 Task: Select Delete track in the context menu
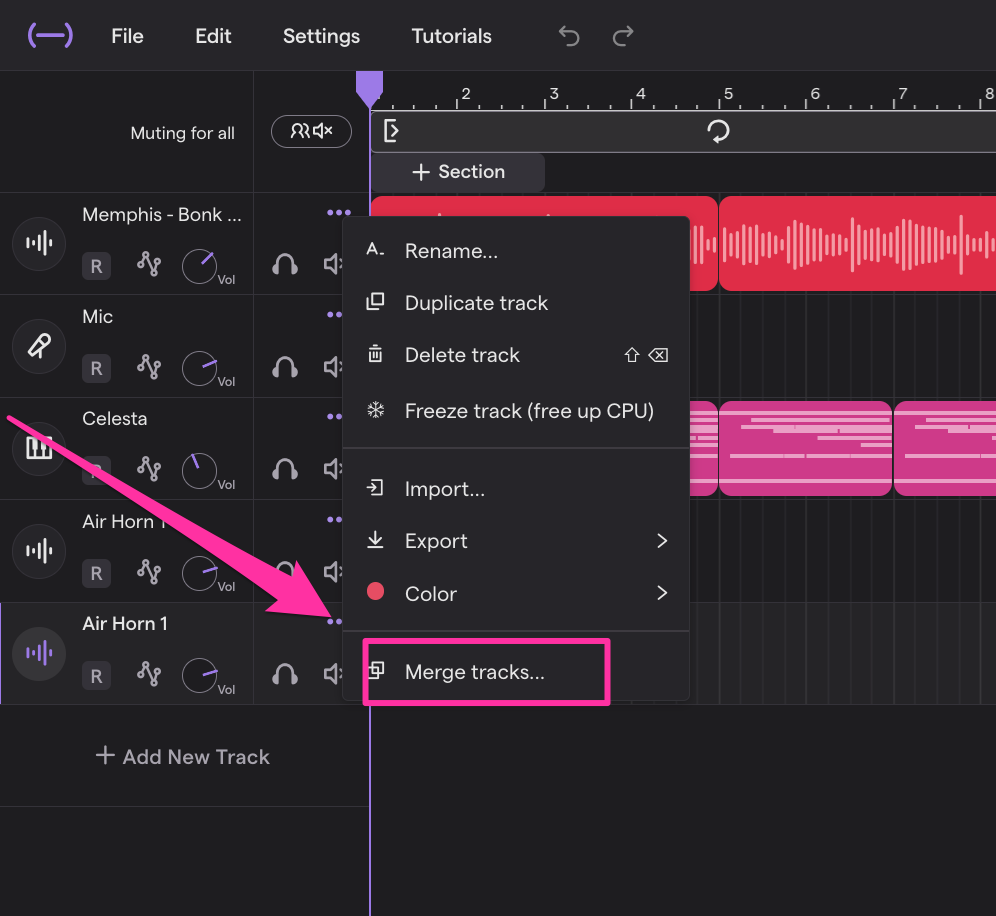pos(516,355)
